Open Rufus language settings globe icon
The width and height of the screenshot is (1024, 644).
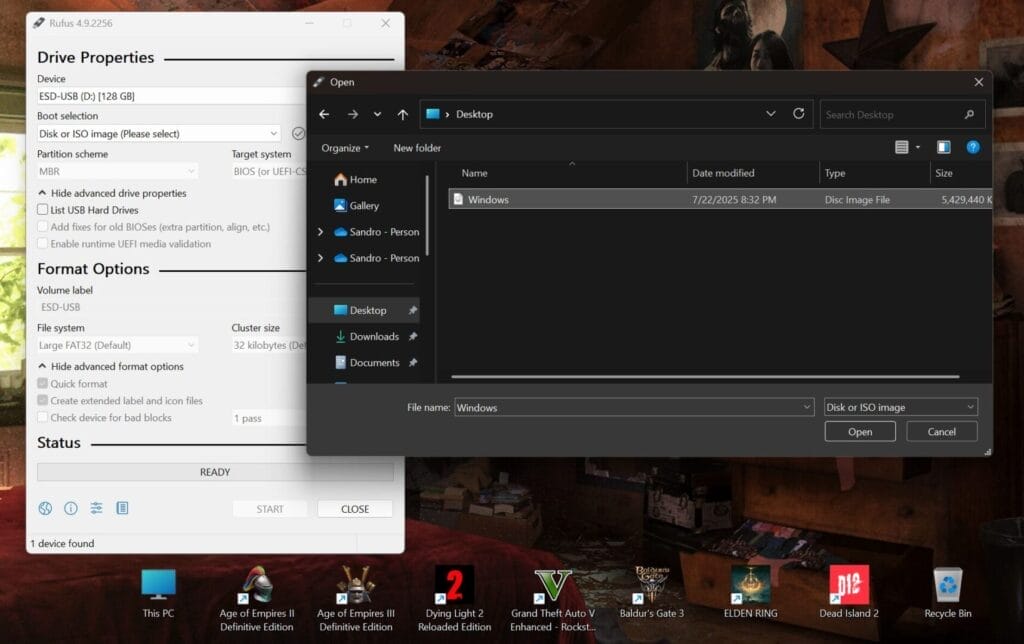[45, 508]
